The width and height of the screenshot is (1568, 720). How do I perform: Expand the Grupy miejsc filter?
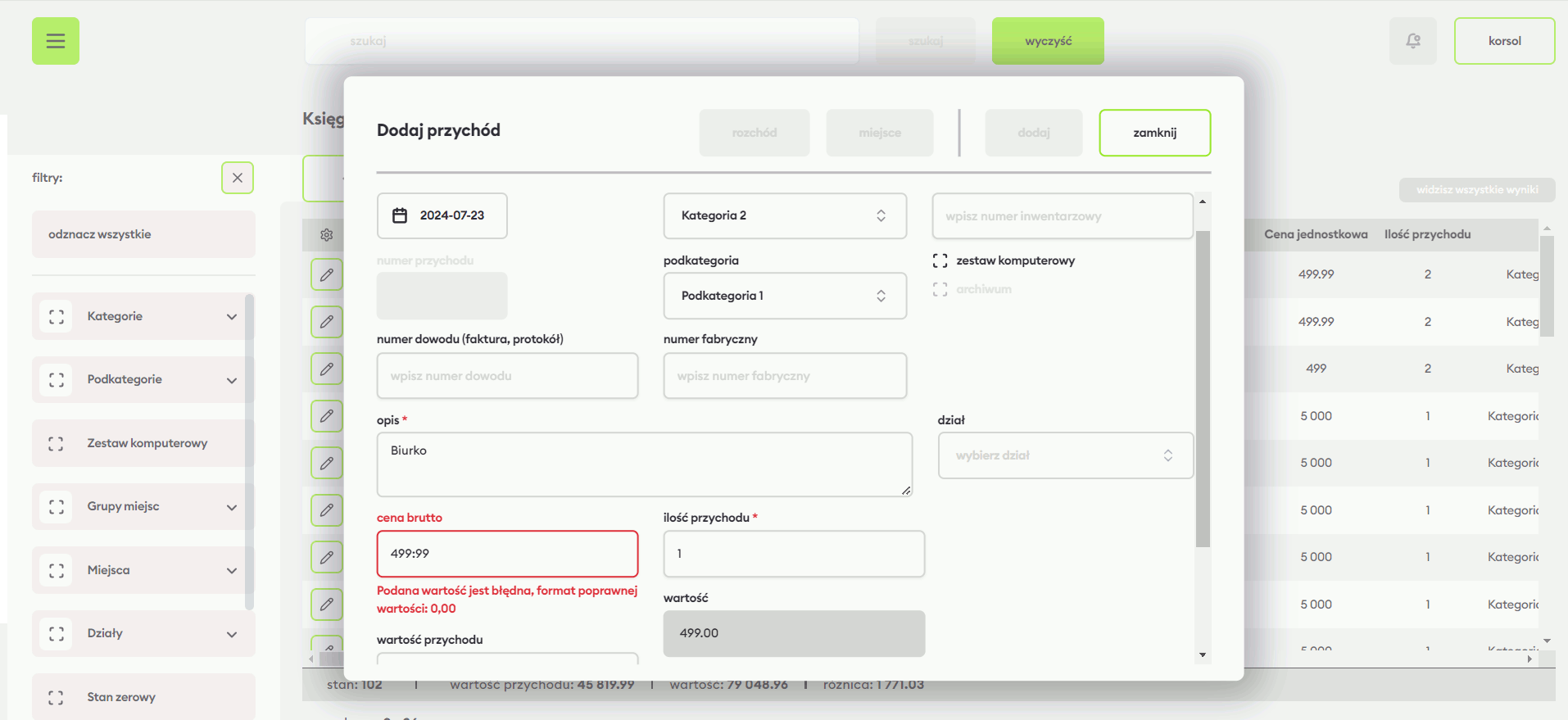[x=232, y=507]
